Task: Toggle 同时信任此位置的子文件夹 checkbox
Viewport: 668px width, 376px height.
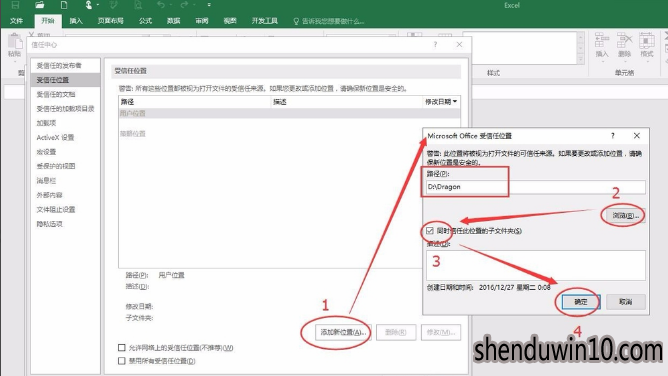Action: (430, 231)
